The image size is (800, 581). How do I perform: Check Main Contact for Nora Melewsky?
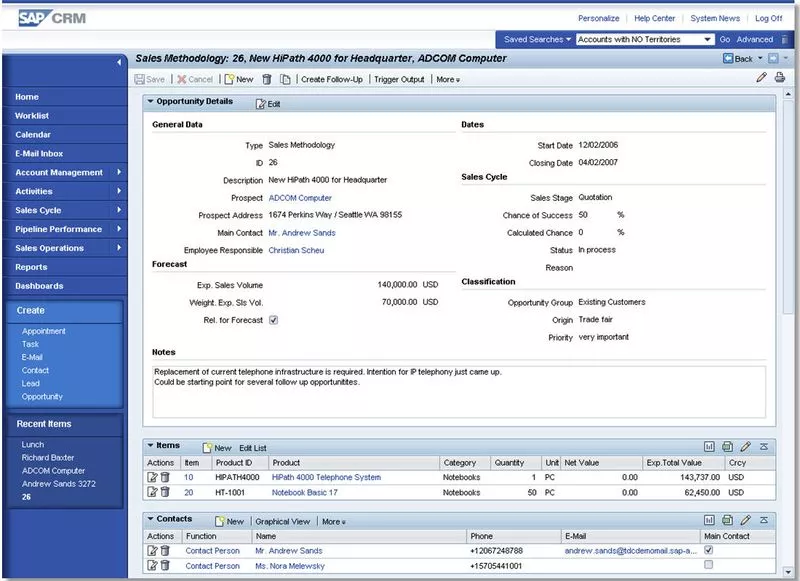pyautogui.click(x=709, y=565)
